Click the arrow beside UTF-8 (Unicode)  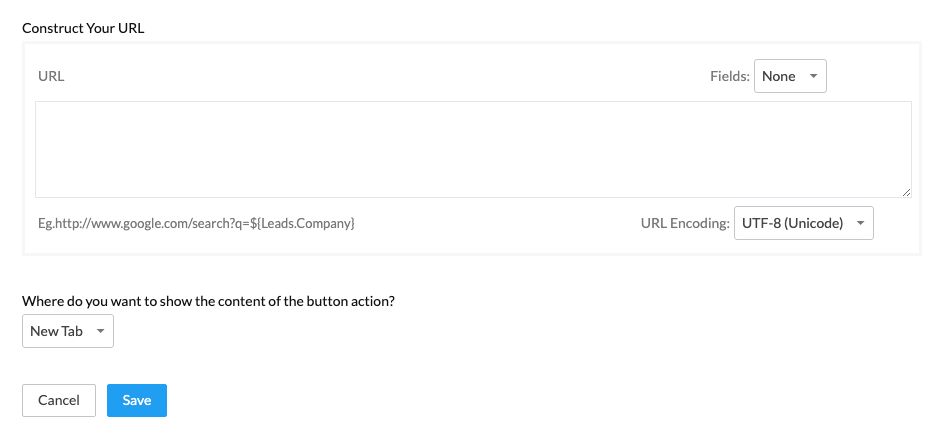click(x=860, y=223)
